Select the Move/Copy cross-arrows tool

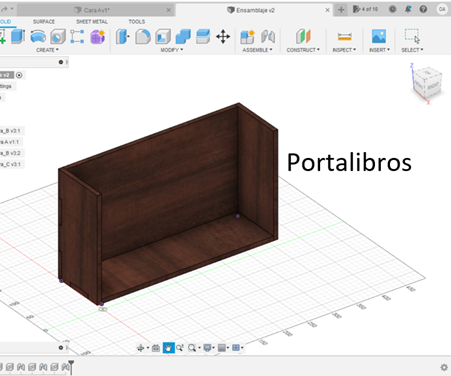click(x=223, y=36)
